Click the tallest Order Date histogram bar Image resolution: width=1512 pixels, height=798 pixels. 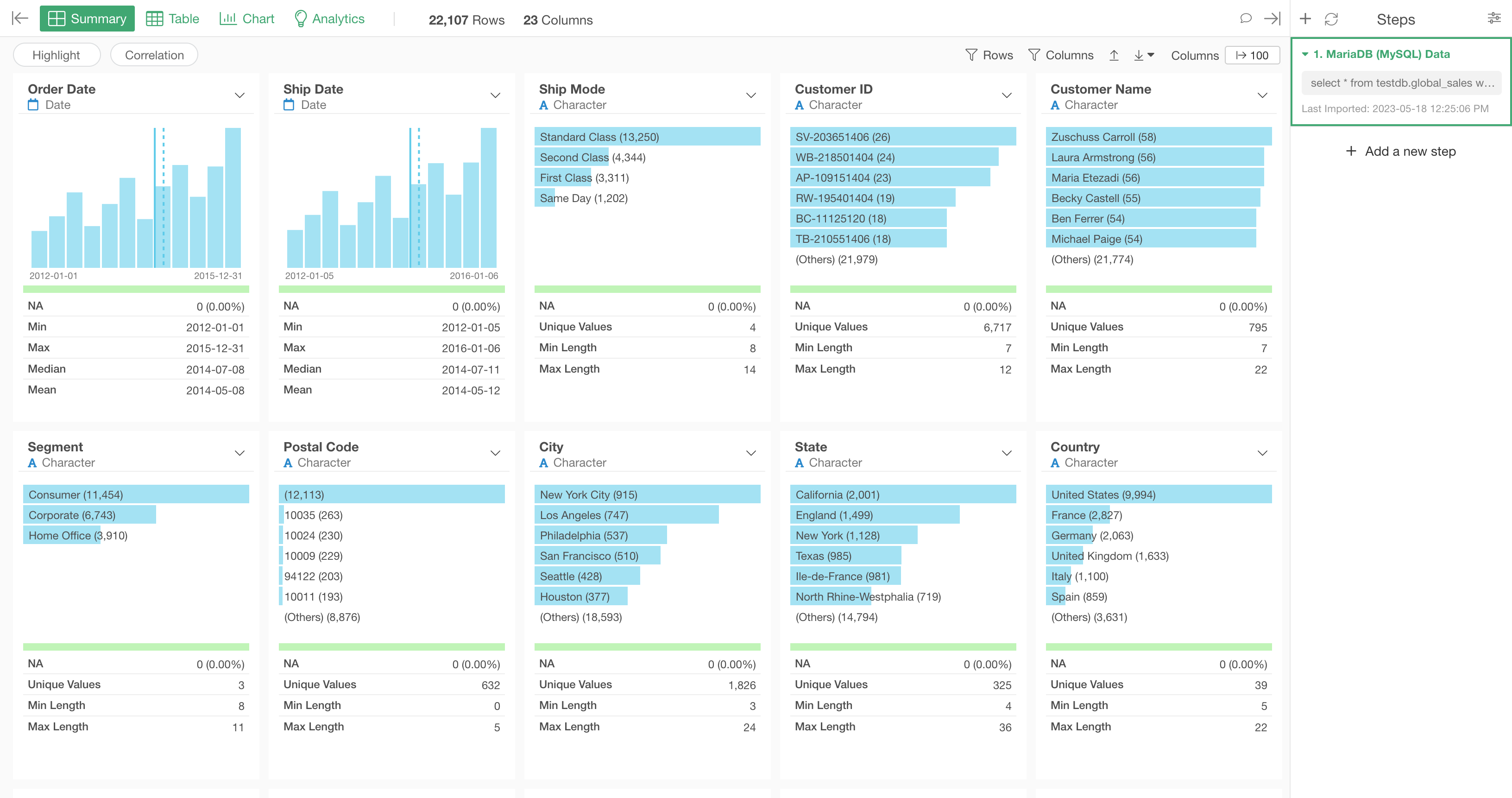click(x=233, y=198)
